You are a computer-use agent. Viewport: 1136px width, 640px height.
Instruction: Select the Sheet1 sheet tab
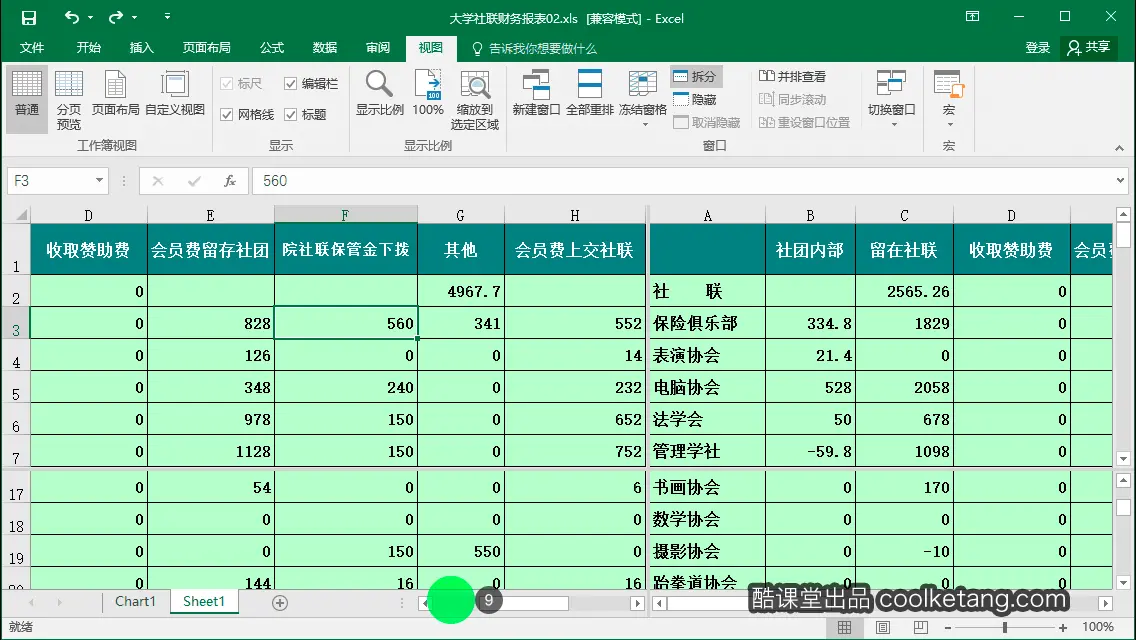[x=204, y=602]
